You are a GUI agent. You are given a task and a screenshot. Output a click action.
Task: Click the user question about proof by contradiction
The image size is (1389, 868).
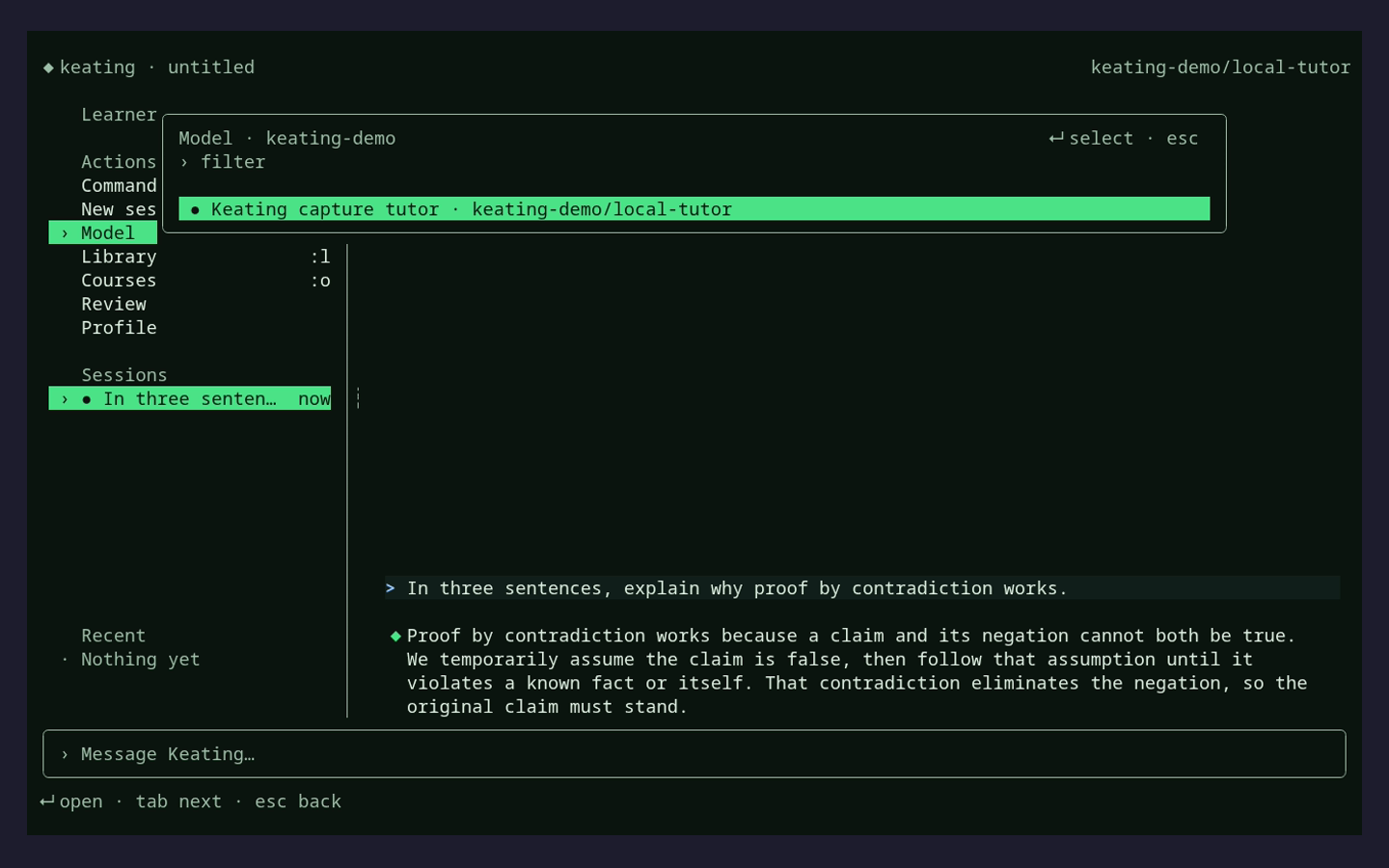[x=737, y=588]
